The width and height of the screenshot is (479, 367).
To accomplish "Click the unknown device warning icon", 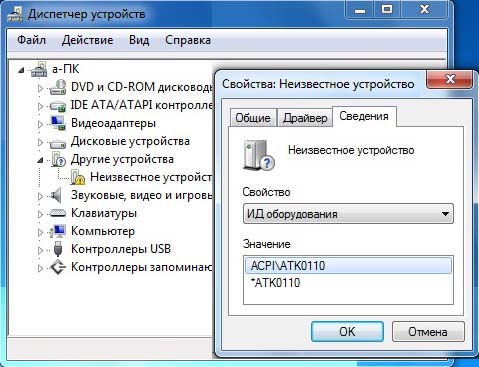I will coord(77,177).
